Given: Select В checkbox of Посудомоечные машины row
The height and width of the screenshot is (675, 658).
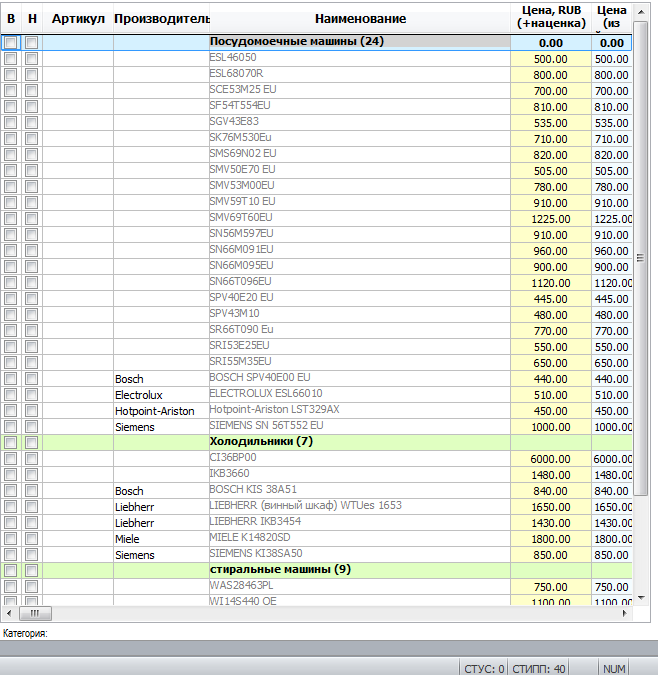Looking at the screenshot, I should (11, 42).
